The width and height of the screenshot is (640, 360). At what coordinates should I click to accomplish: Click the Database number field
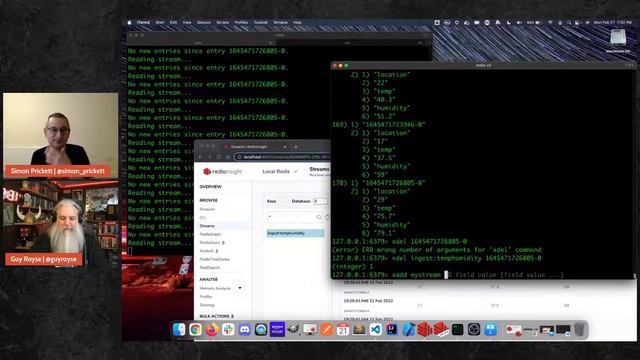[x=320, y=201]
